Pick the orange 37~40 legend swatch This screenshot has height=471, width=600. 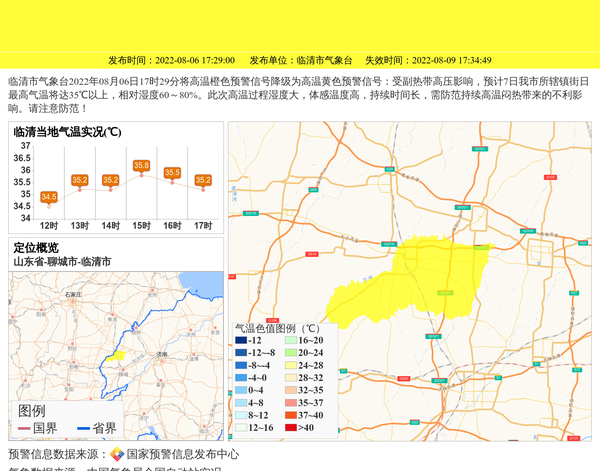click(x=291, y=415)
